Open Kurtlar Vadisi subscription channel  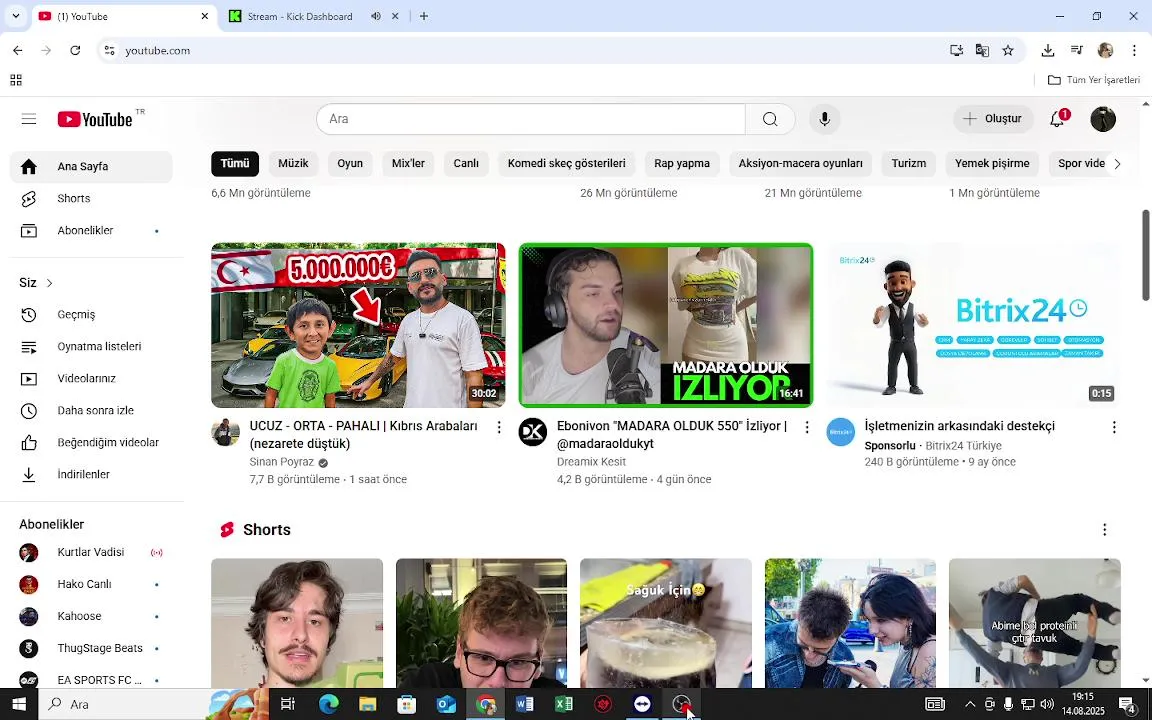91,552
